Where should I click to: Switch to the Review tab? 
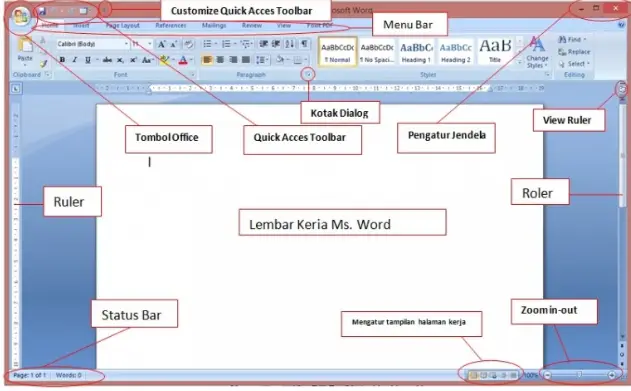pyautogui.click(x=252, y=25)
